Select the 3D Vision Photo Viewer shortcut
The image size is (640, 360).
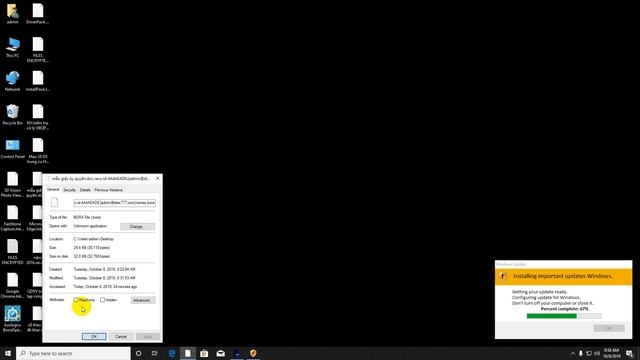12,184
